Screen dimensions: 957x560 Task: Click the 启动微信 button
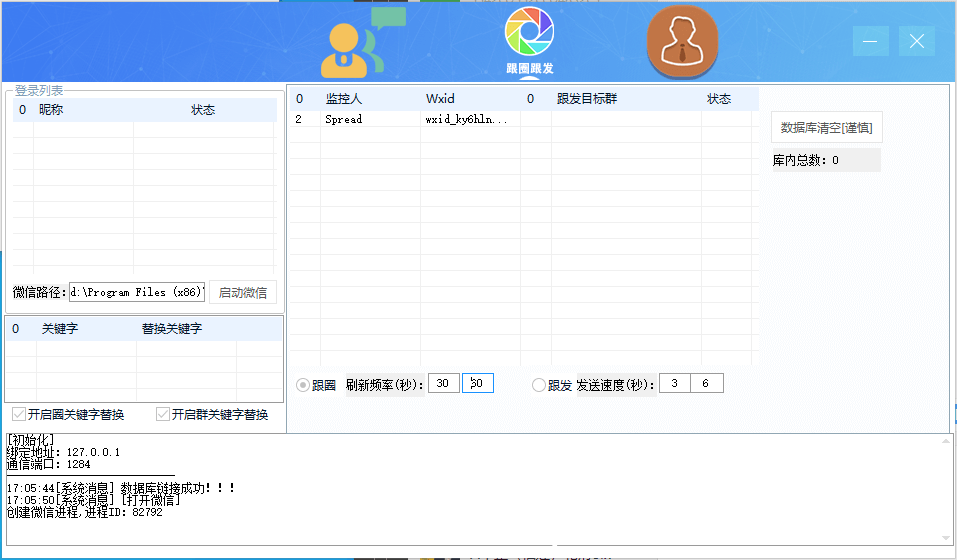point(243,293)
